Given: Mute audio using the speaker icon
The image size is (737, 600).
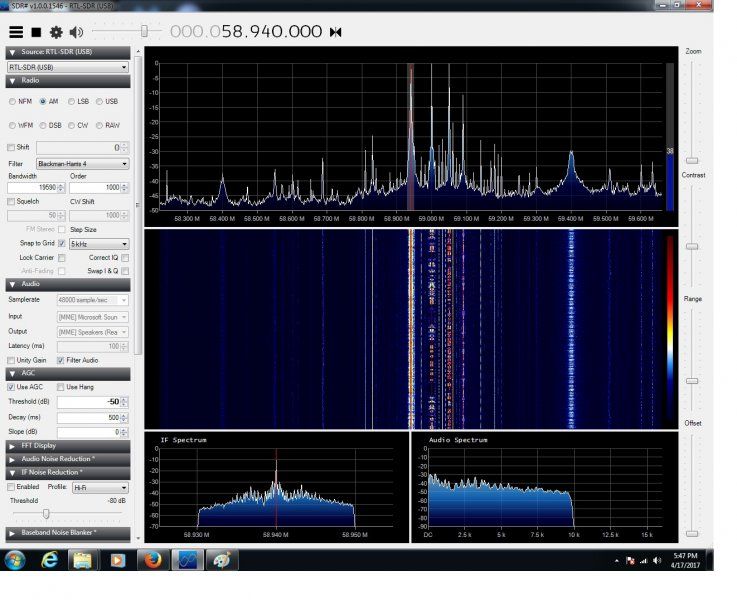Looking at the screenshot, I should 76,32.
